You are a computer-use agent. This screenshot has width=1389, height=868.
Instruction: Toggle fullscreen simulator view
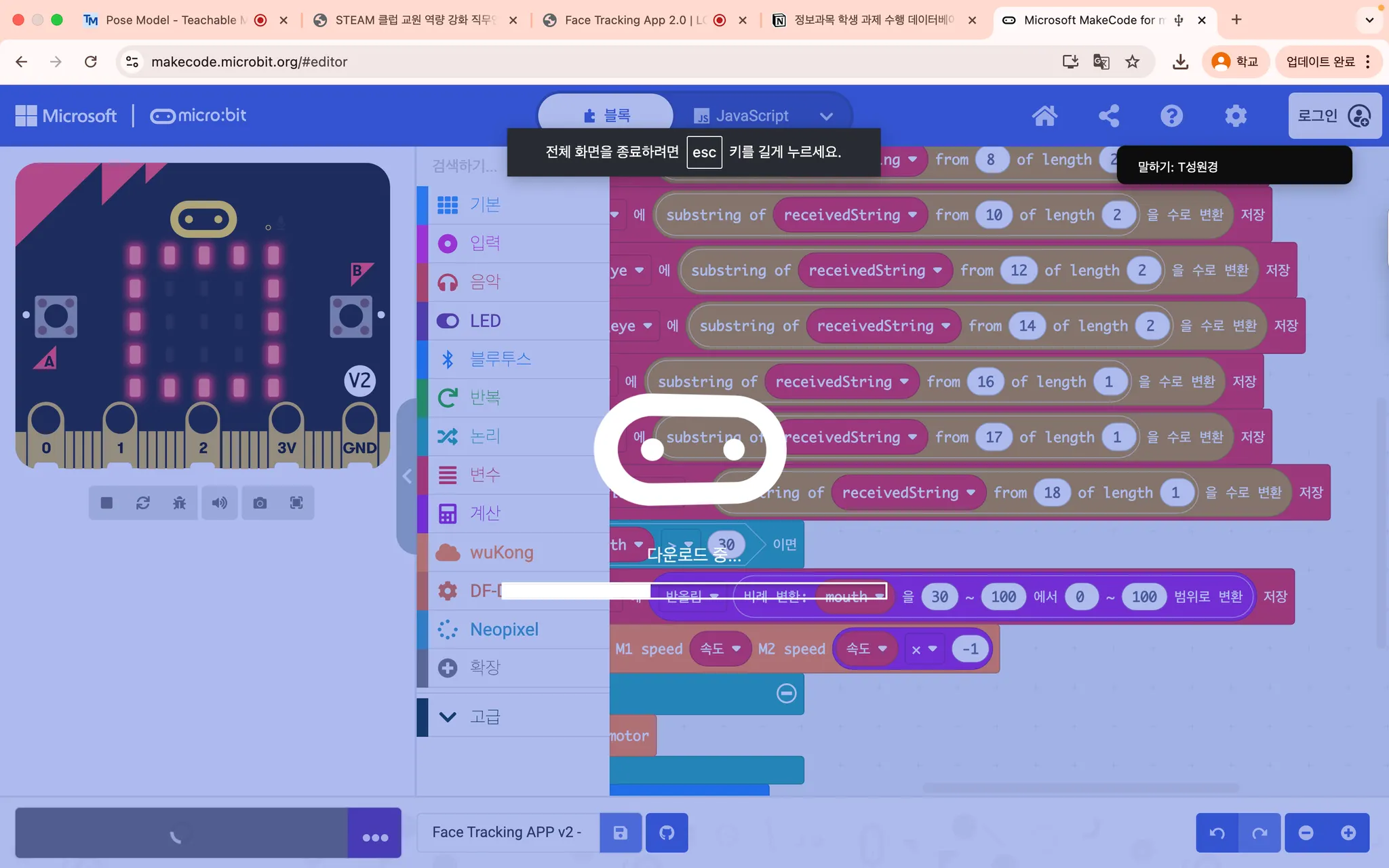point(296,502)
